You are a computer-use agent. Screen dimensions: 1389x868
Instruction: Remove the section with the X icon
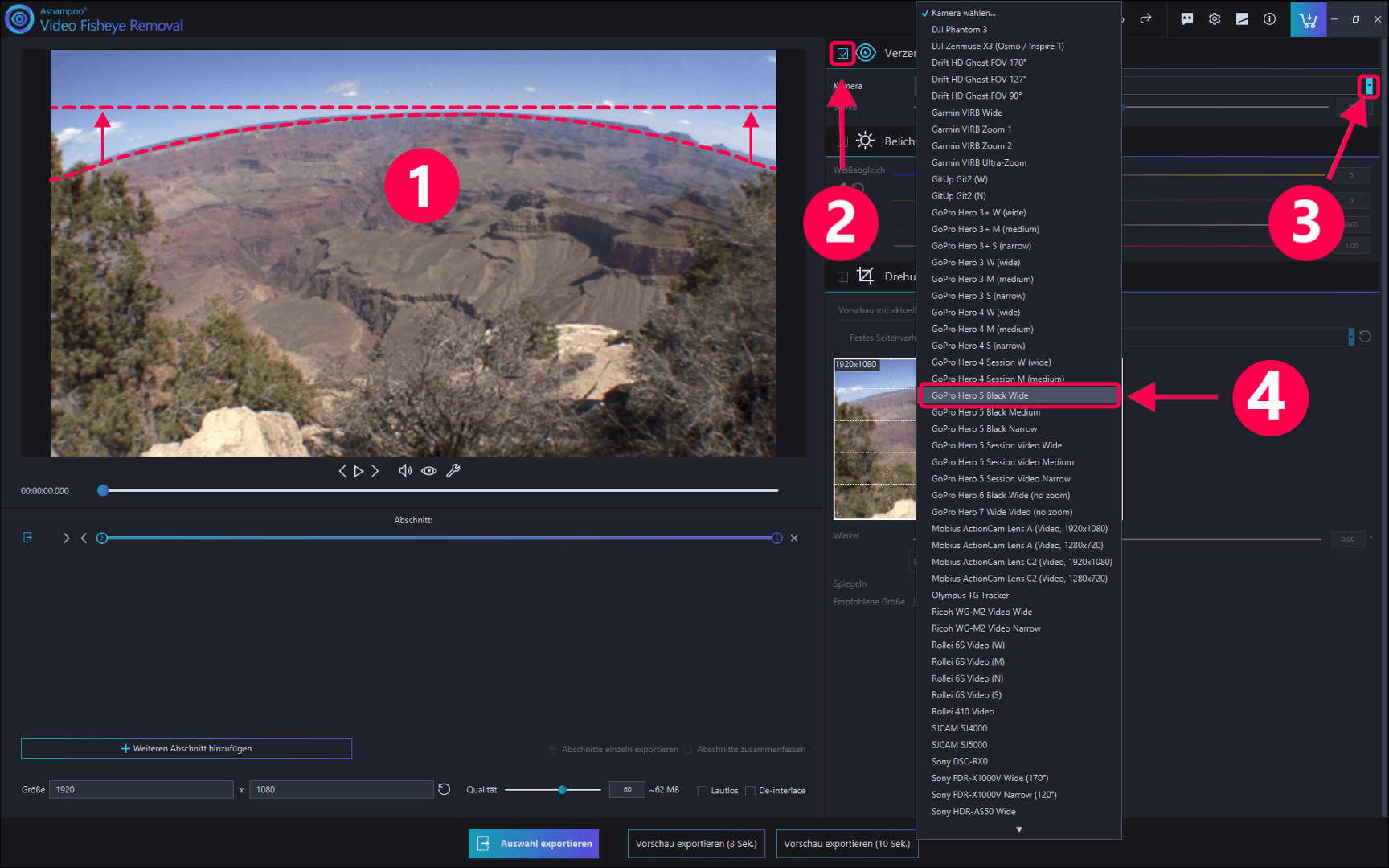point(794,538)
